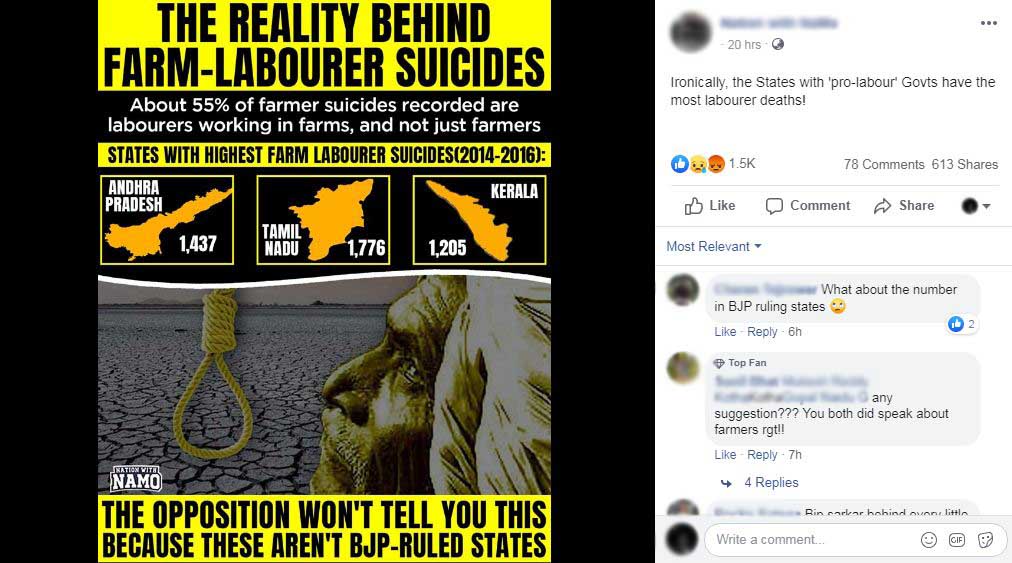
Task: Click the angry reaction icon
Action: click(716, 164)
